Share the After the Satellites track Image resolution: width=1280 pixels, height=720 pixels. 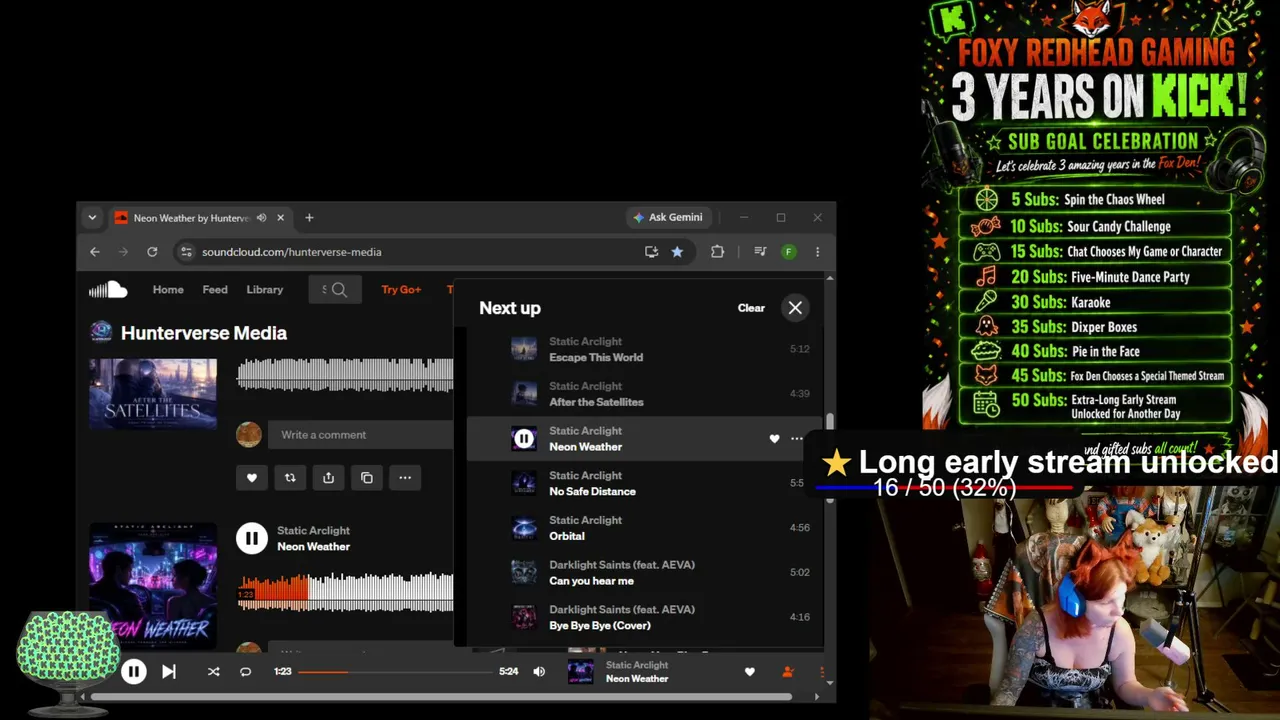coord(328,478)
